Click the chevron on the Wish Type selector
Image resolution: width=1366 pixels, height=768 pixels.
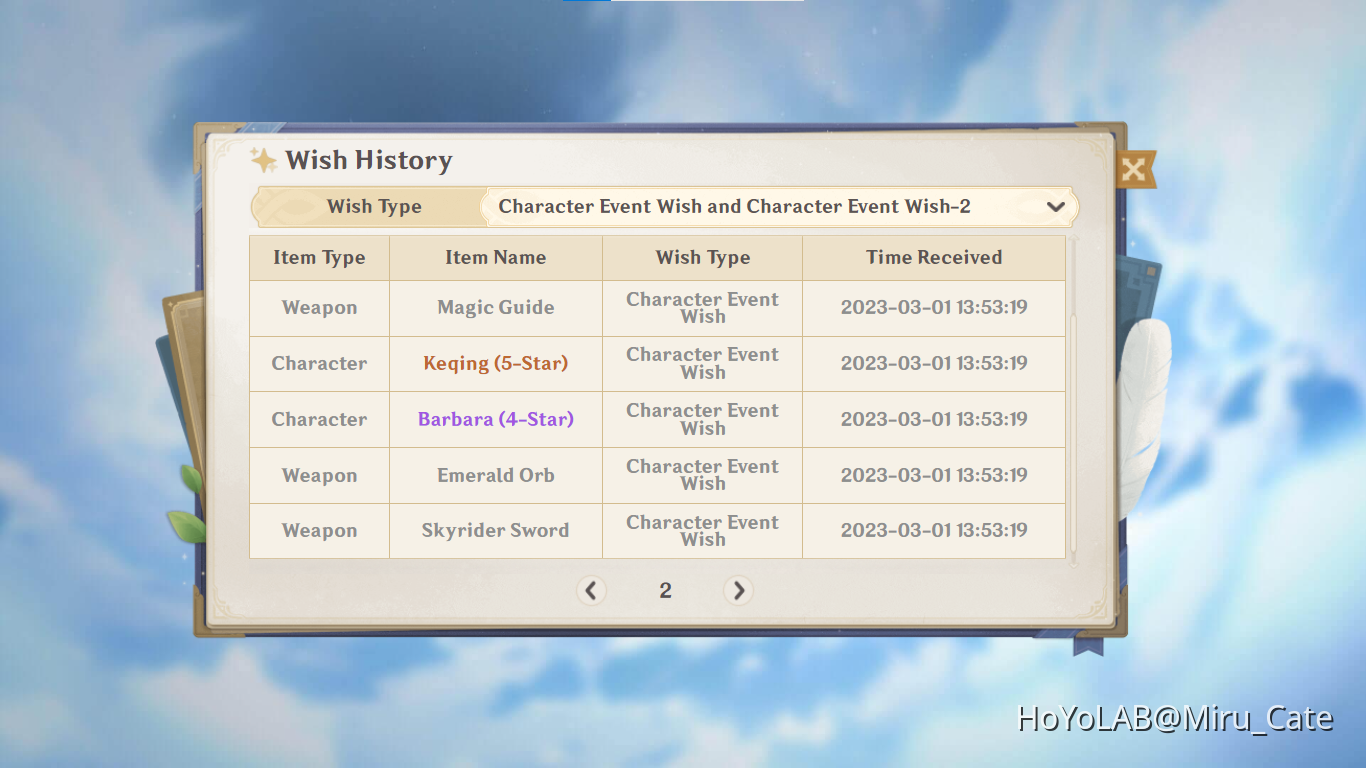click(1055, 207)
